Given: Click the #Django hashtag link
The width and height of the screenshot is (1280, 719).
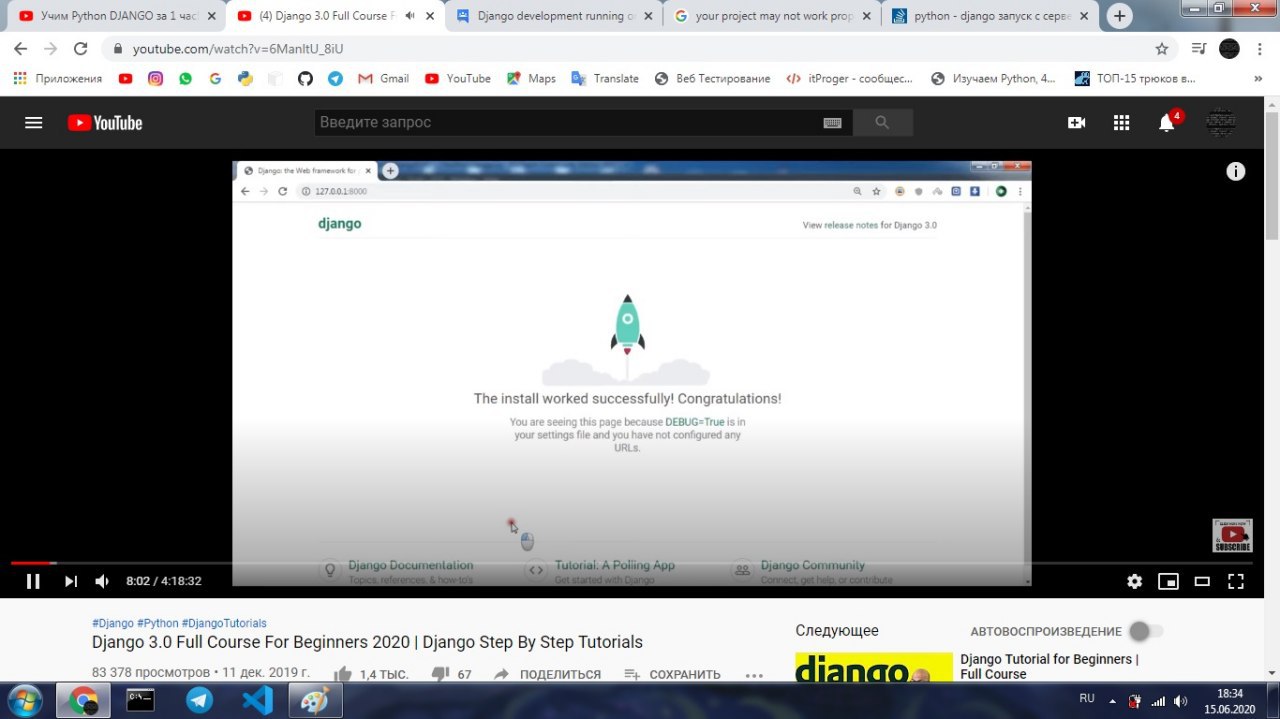Looking at the screenshot, I should click(x=112, y=623).
